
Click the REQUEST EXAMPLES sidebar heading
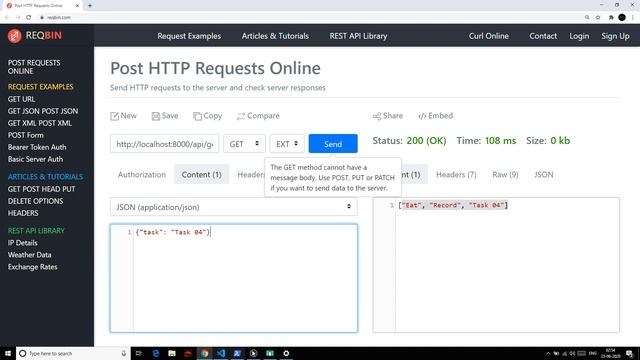click(40, 87)
